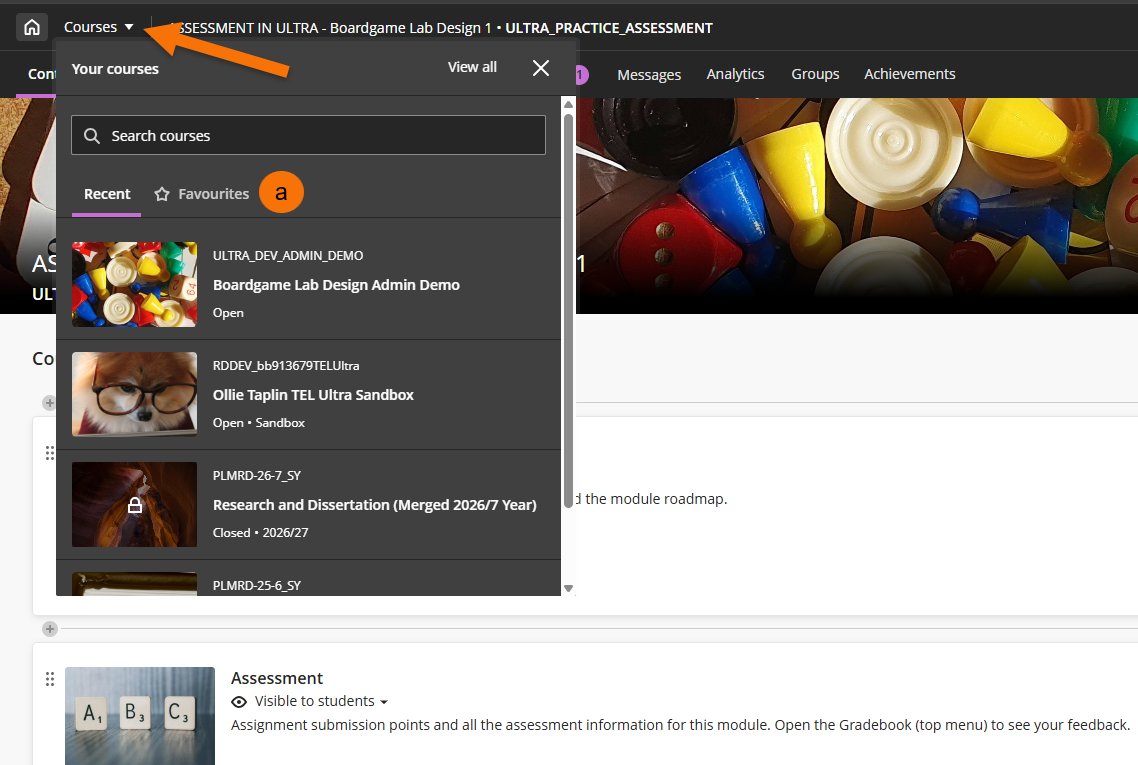Click the PLMRD-26-7_SY course code
The image size is (1138, 765).
(257, 475)
